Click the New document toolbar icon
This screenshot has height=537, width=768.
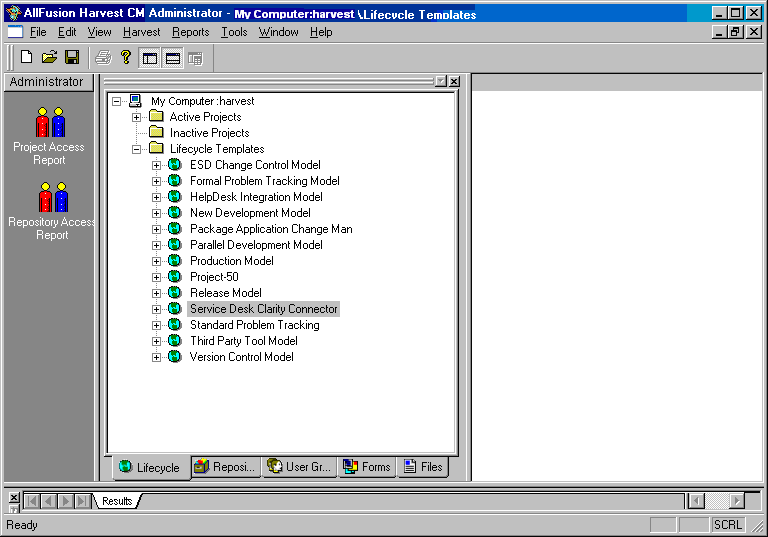27,58
